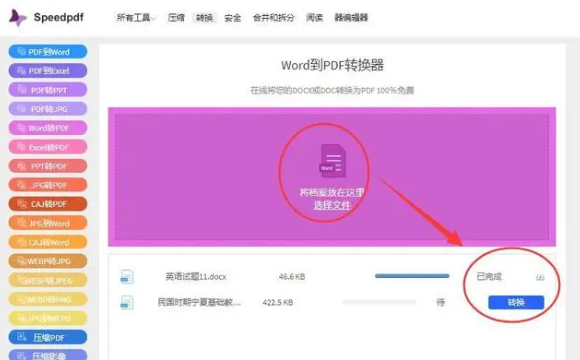Open the 阅读 menu
This screenshot has height=360, width=580.
click(x=314, y=17)
